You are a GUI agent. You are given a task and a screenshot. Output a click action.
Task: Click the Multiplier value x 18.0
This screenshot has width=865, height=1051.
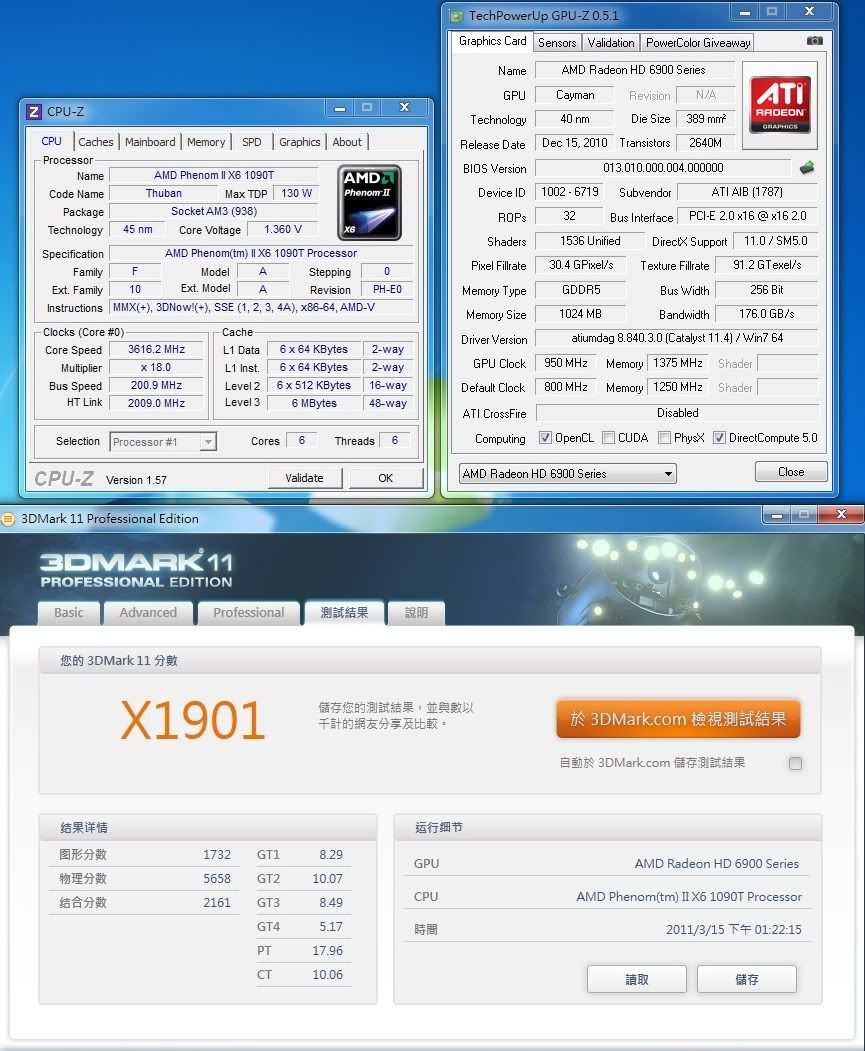[156, 367]
